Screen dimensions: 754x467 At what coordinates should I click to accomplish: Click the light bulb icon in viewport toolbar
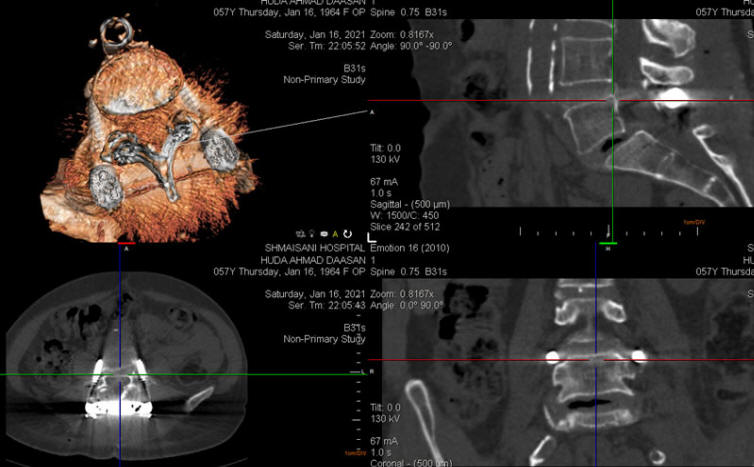[x=311, y=235]
